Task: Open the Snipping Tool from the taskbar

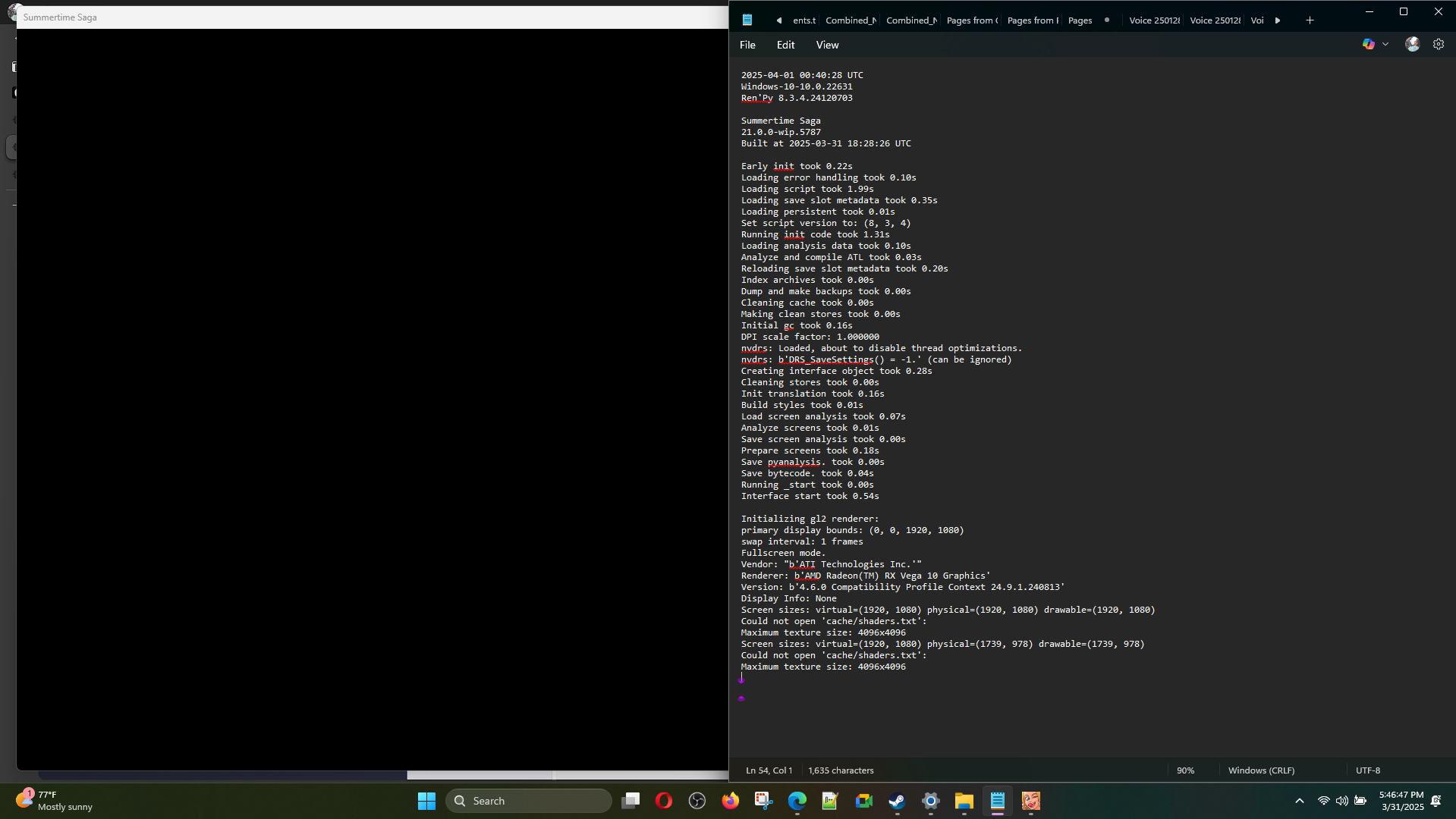Action: pyautogui.click(x=763, y=801)
